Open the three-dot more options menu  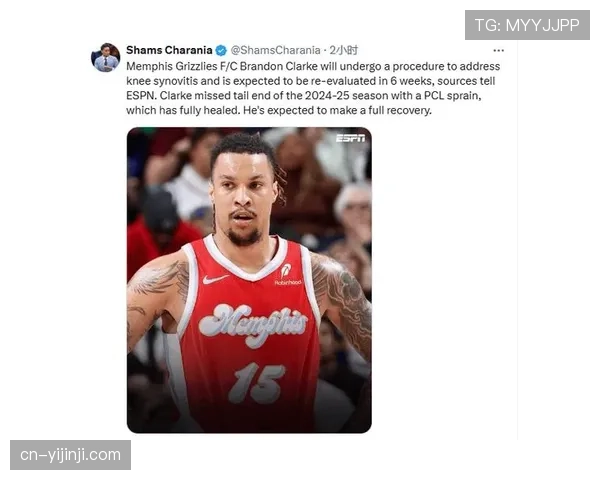[x=498, y=51]
